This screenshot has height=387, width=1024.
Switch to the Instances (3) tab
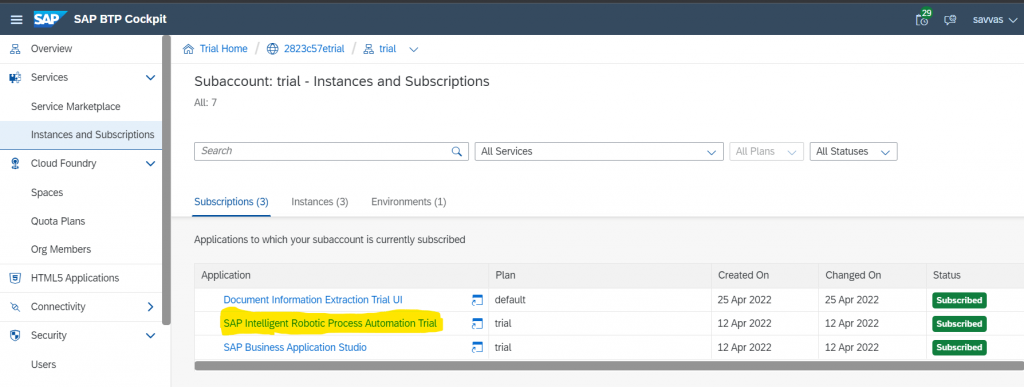point(320,202)
